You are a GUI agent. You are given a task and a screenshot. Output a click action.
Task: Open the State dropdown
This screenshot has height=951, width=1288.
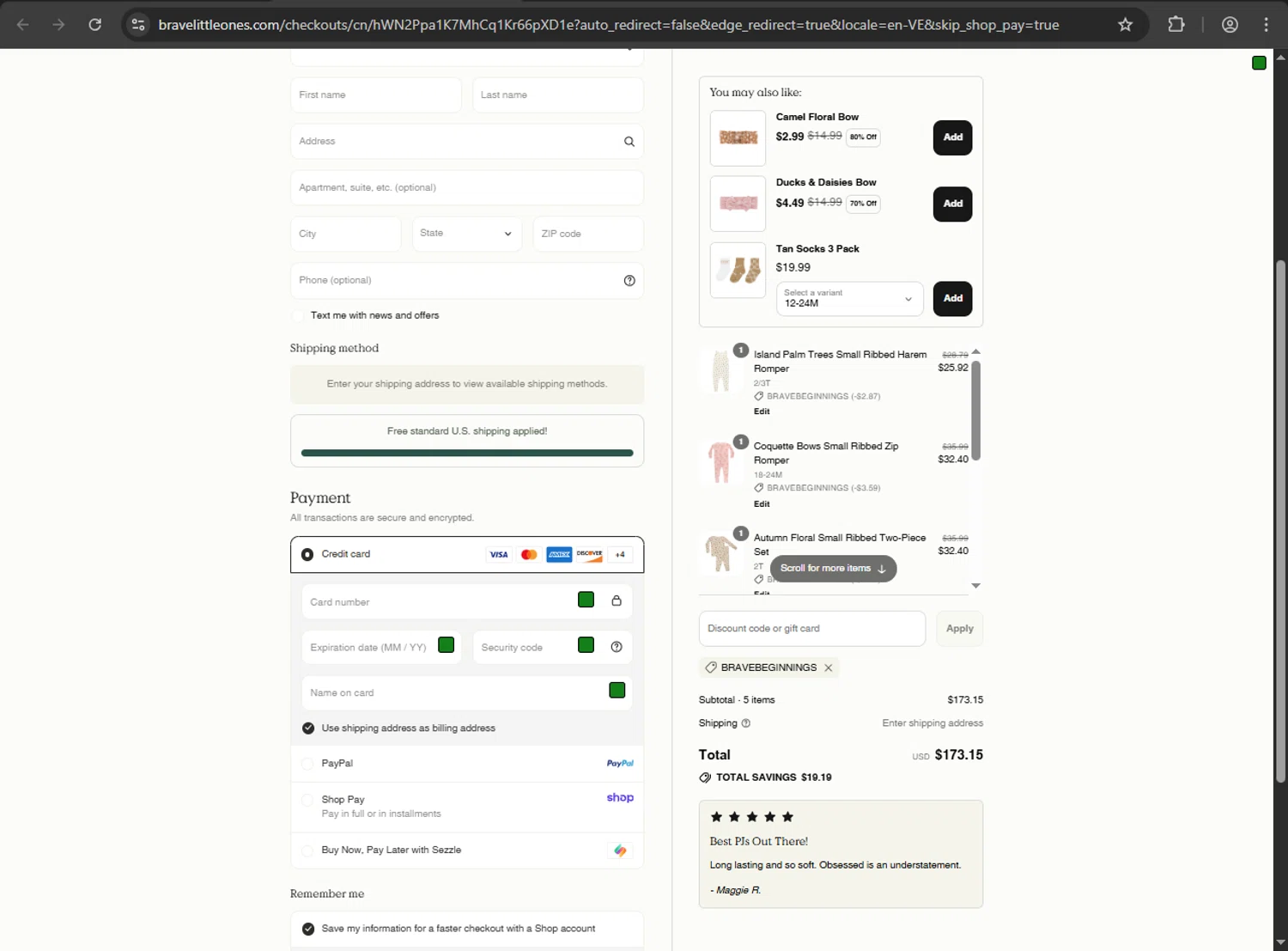point(466,234)
